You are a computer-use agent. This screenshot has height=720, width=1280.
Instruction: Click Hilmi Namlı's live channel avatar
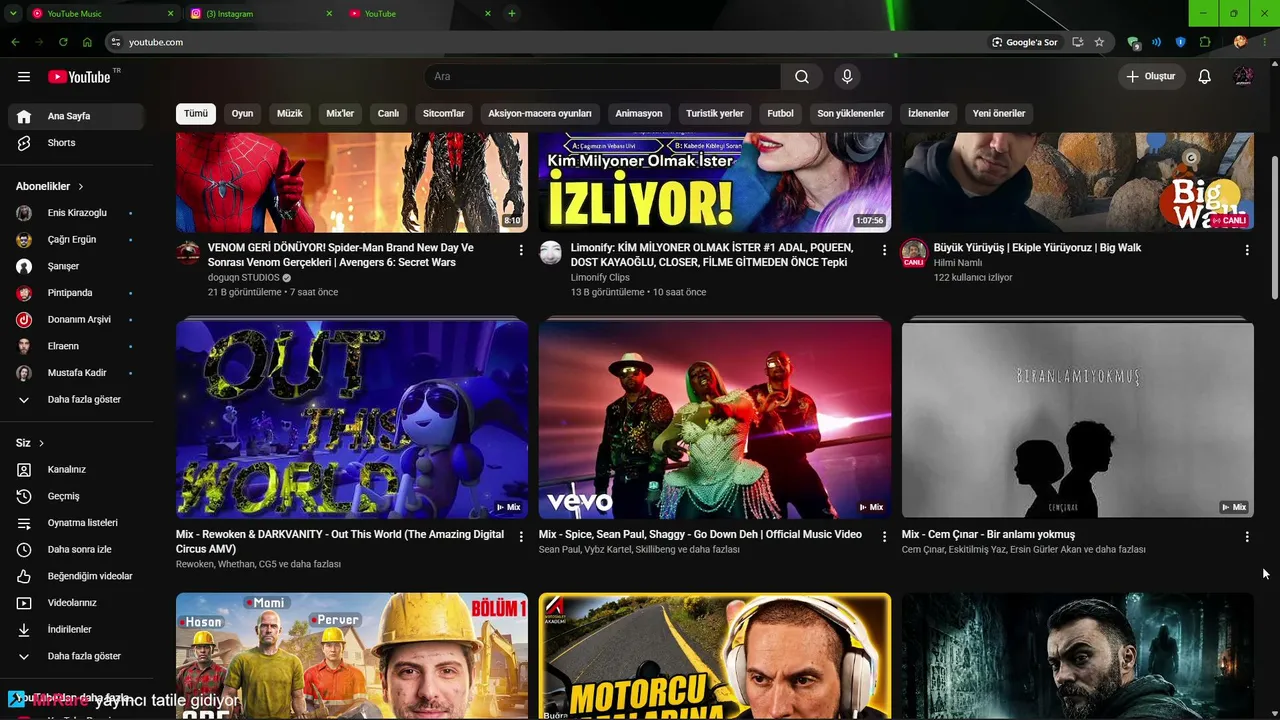point(914,252)
